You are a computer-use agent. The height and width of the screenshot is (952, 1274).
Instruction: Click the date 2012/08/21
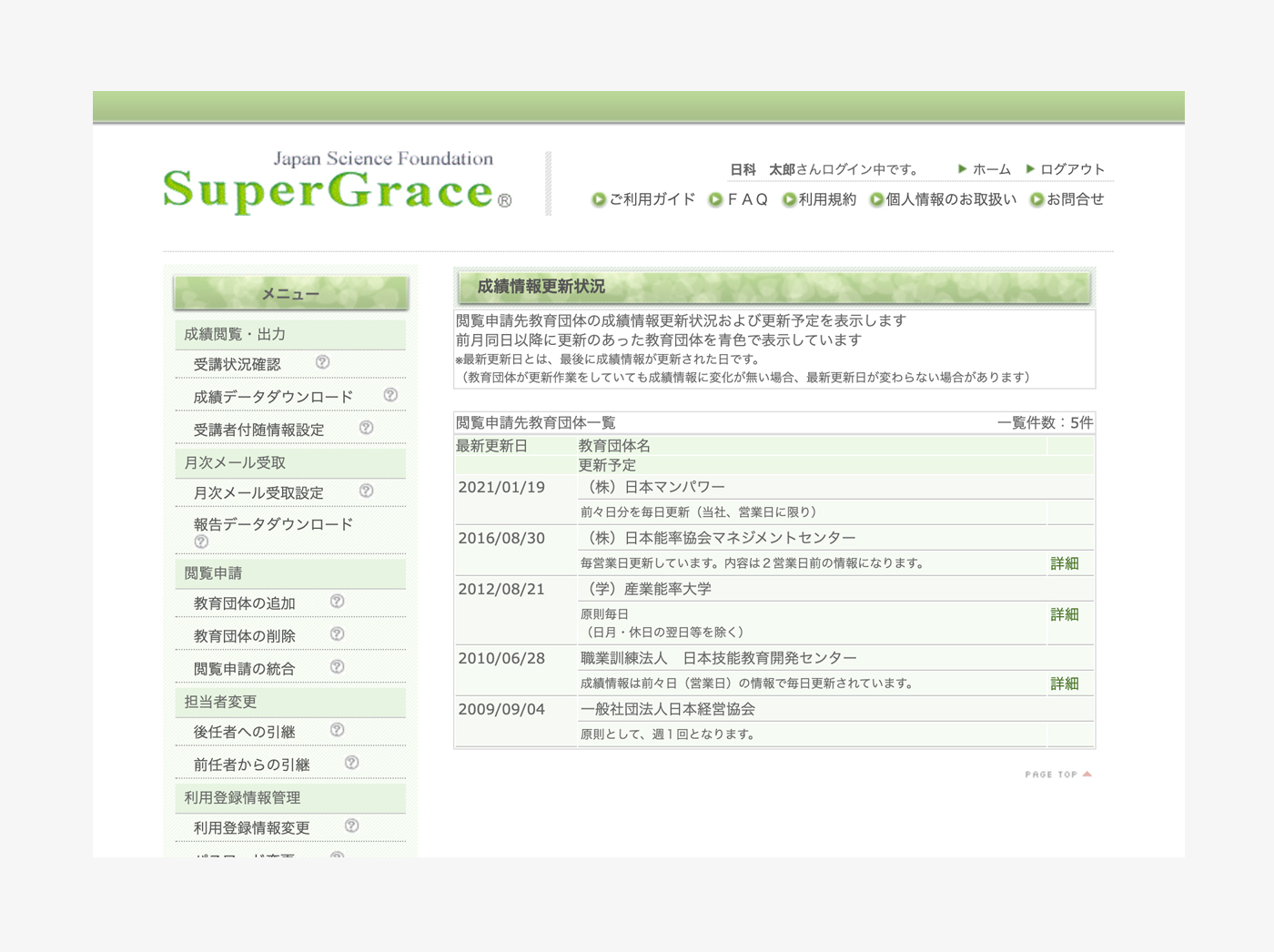(501, 589)
